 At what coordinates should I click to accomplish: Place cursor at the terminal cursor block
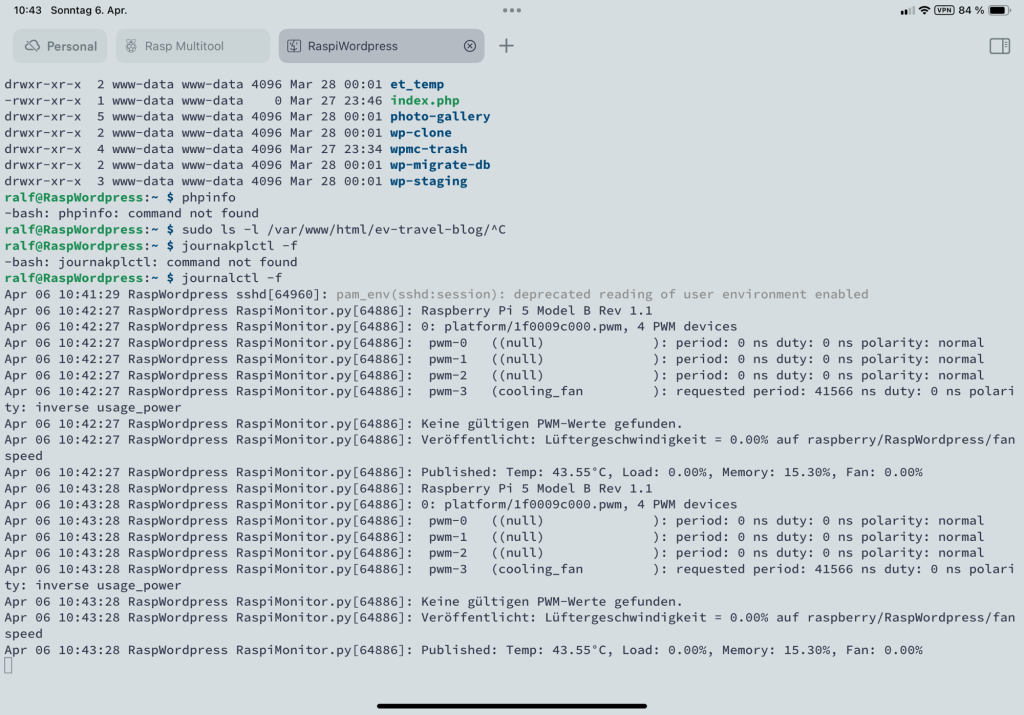coord(8,665)
